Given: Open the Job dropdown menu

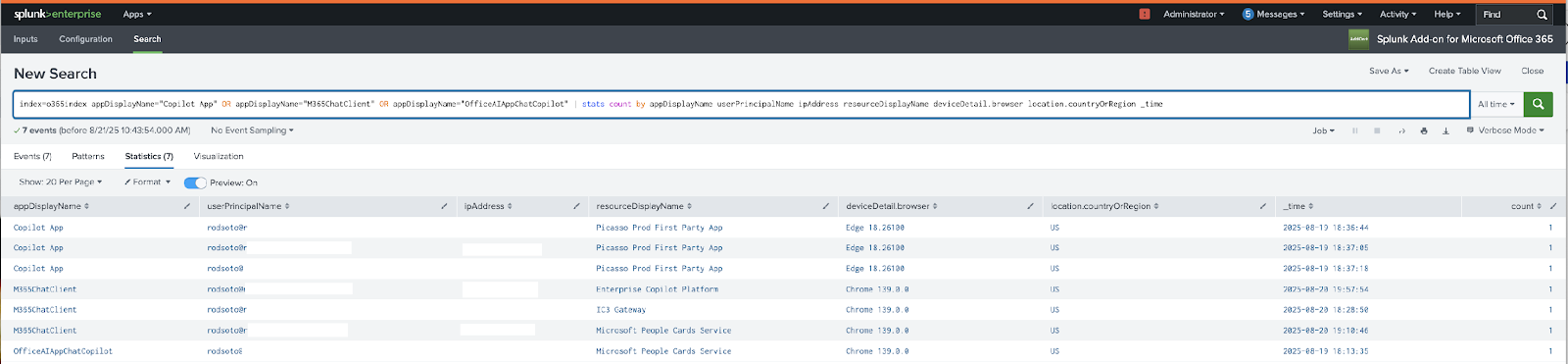Looking at the screenshot, I should [x=1323, y=130].
